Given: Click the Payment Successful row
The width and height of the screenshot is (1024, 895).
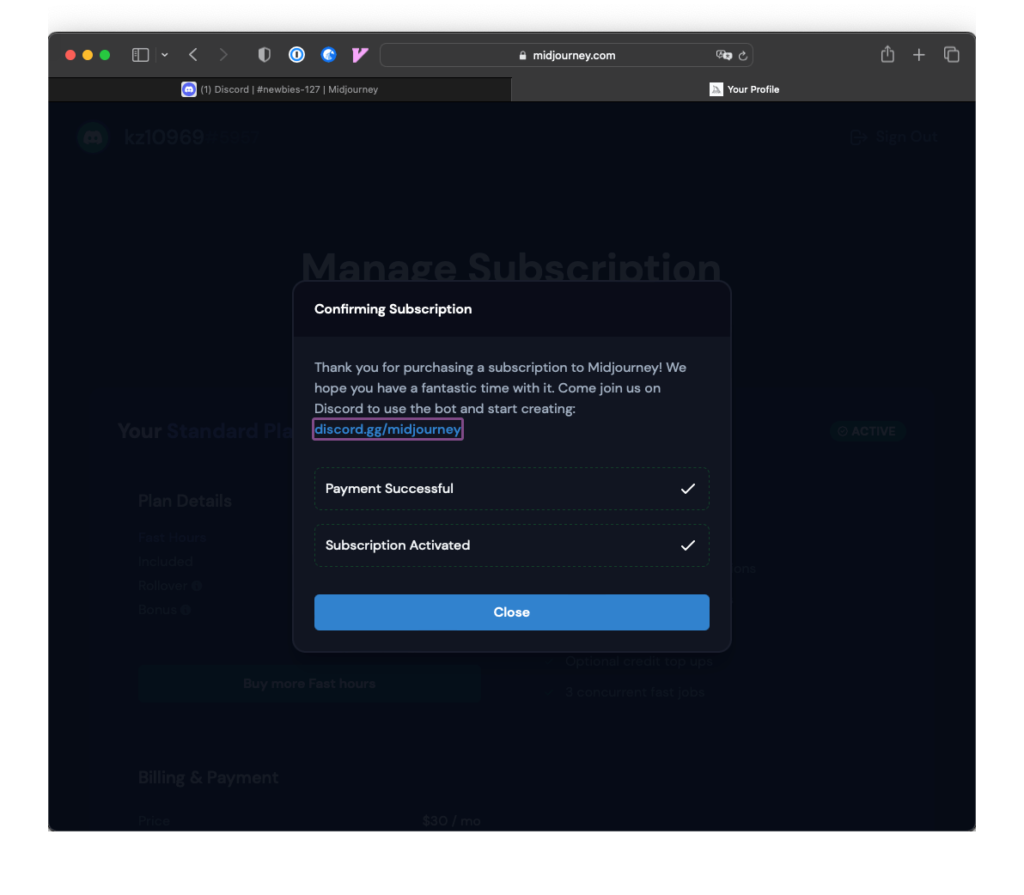Looking at the screenshot, I should tap(511, 489).
